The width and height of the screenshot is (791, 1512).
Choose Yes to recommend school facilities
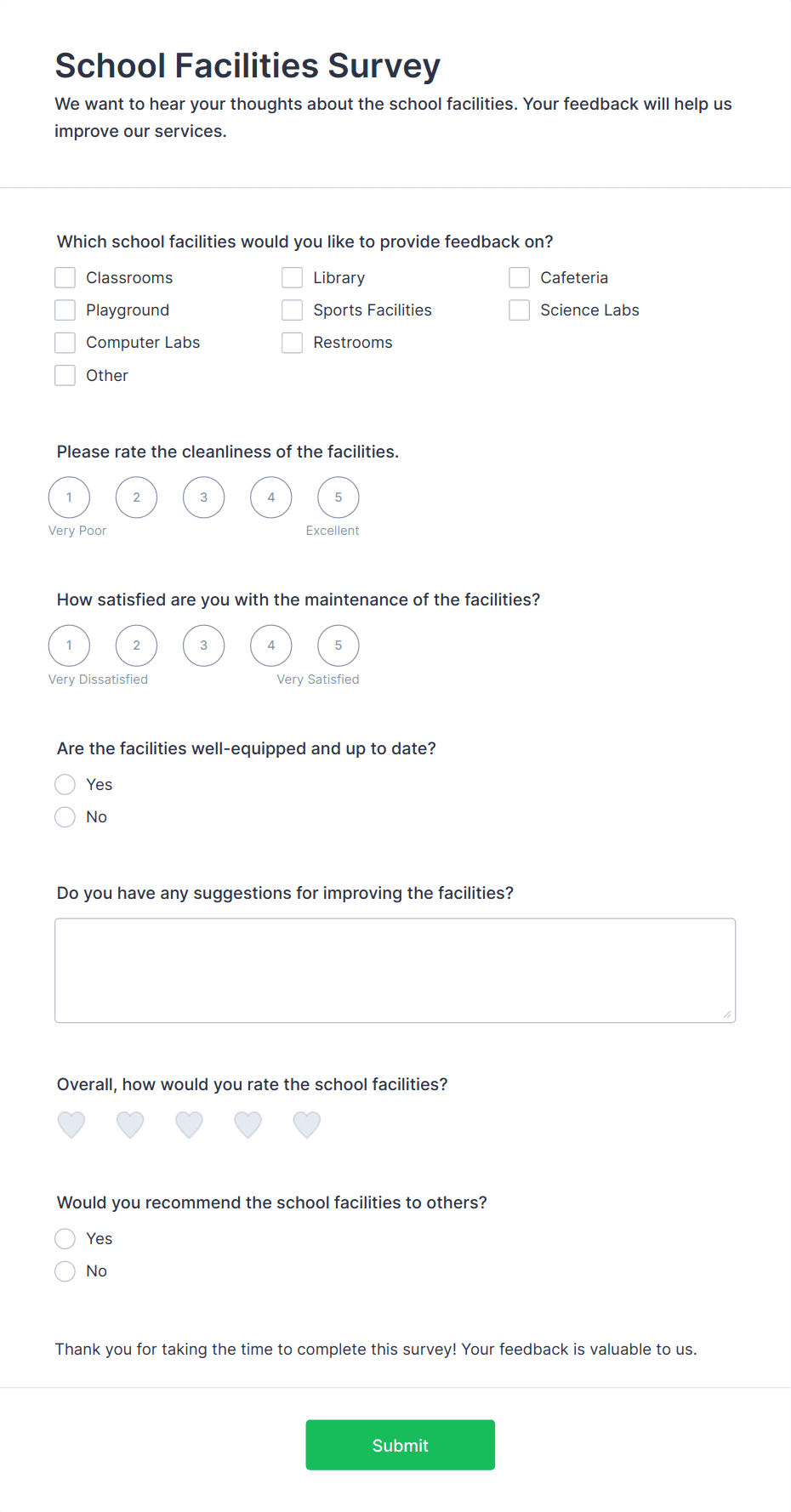65,1238
